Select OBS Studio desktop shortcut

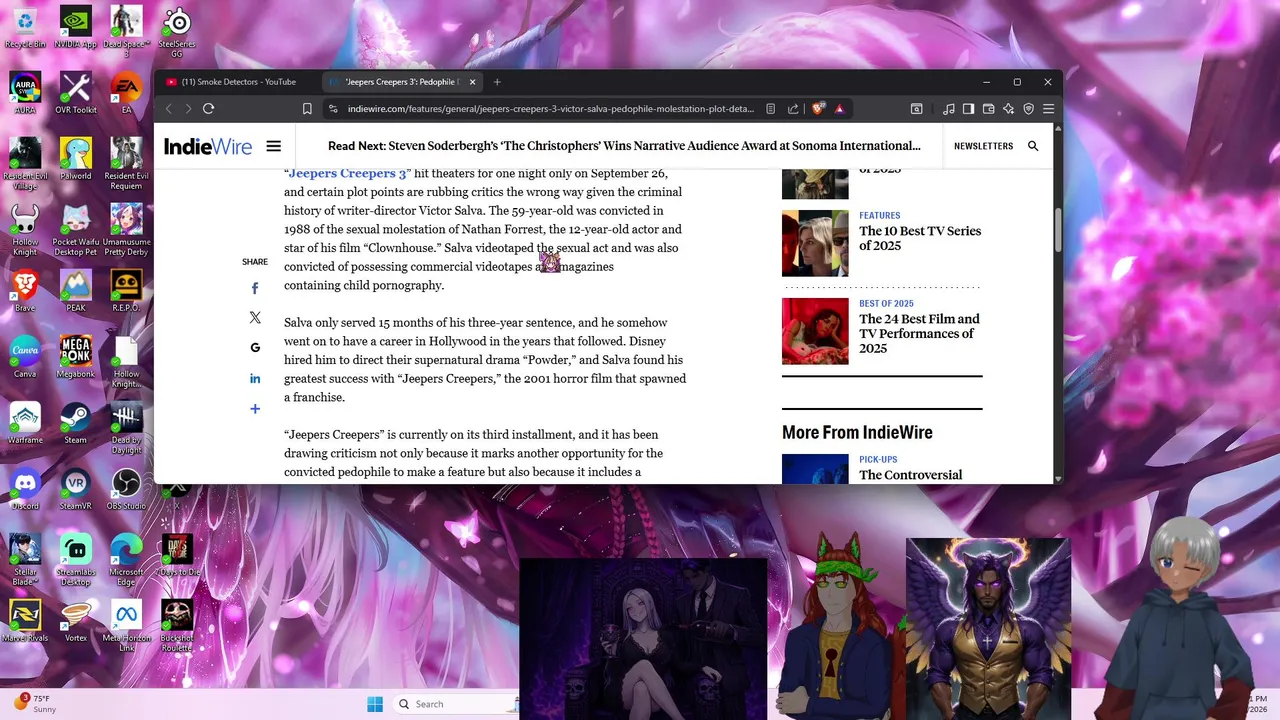(x=126, y=489)
